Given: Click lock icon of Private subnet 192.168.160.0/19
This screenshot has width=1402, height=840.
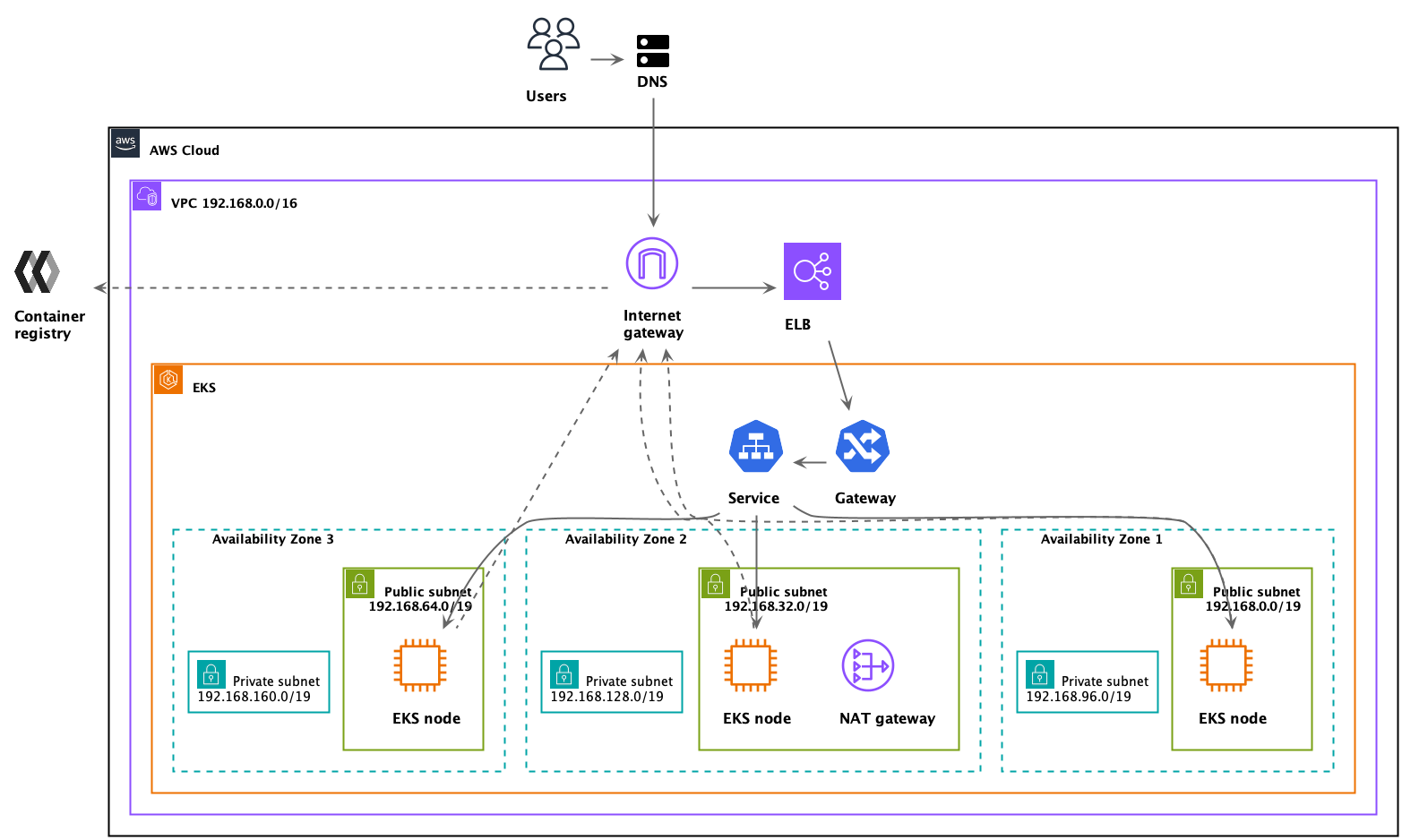Looking at the screenshot, I should pyautogui.click(x=211, y=673).
